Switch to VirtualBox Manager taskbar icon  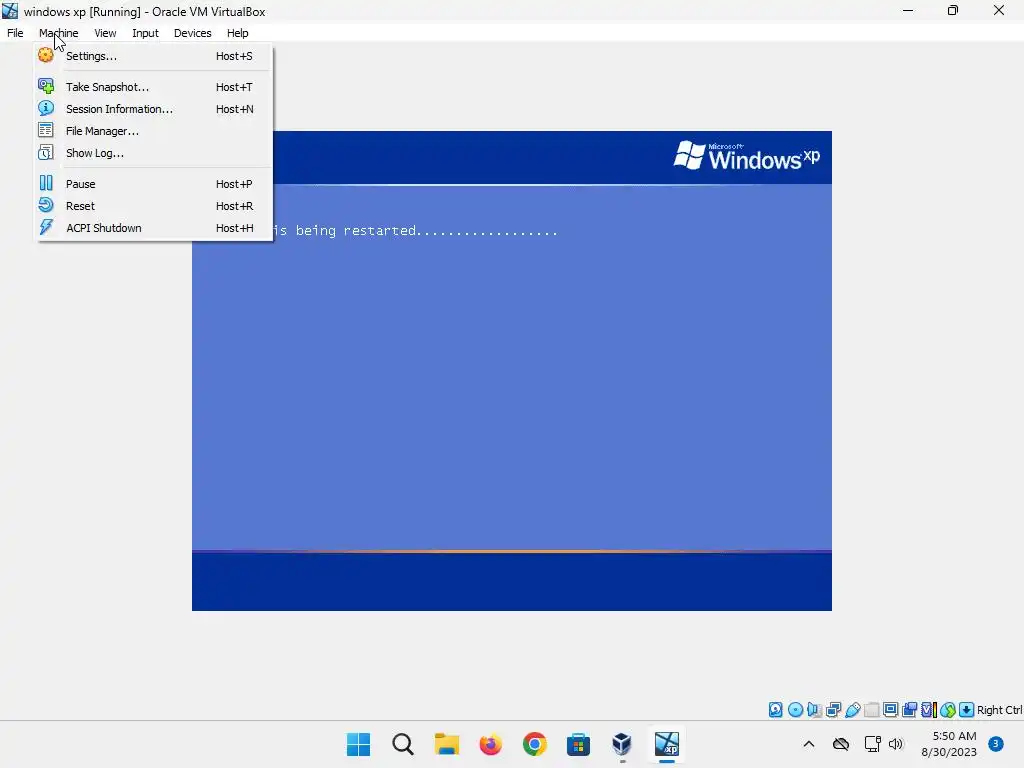click(x=622, y=744)
